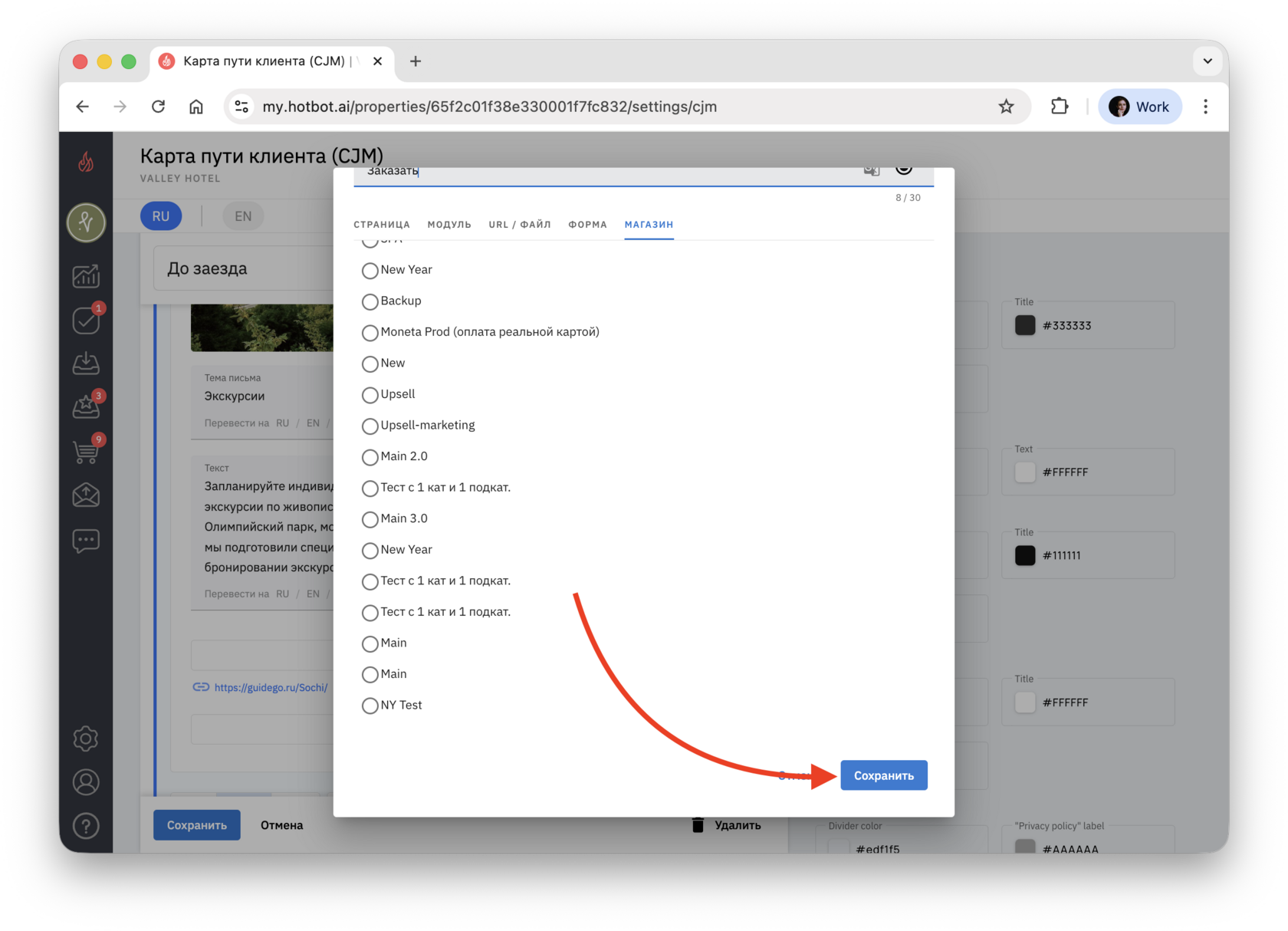The height and width of the screenshot is (931, 1288).
Task: Reload the current page
Action: (x=159, y=107)
